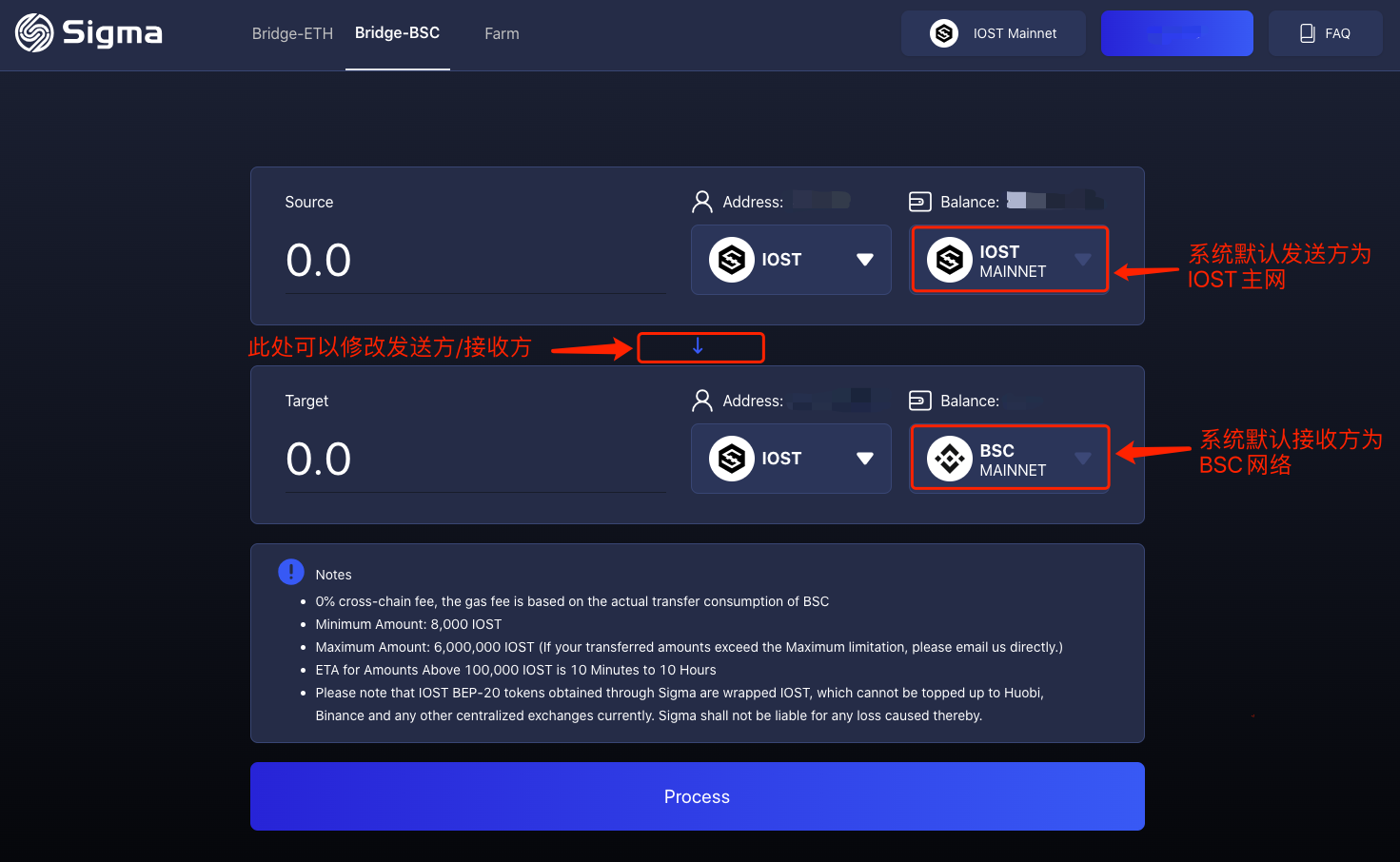
Task: Click the blue wallet account button
Action: tap(1177, 33)
